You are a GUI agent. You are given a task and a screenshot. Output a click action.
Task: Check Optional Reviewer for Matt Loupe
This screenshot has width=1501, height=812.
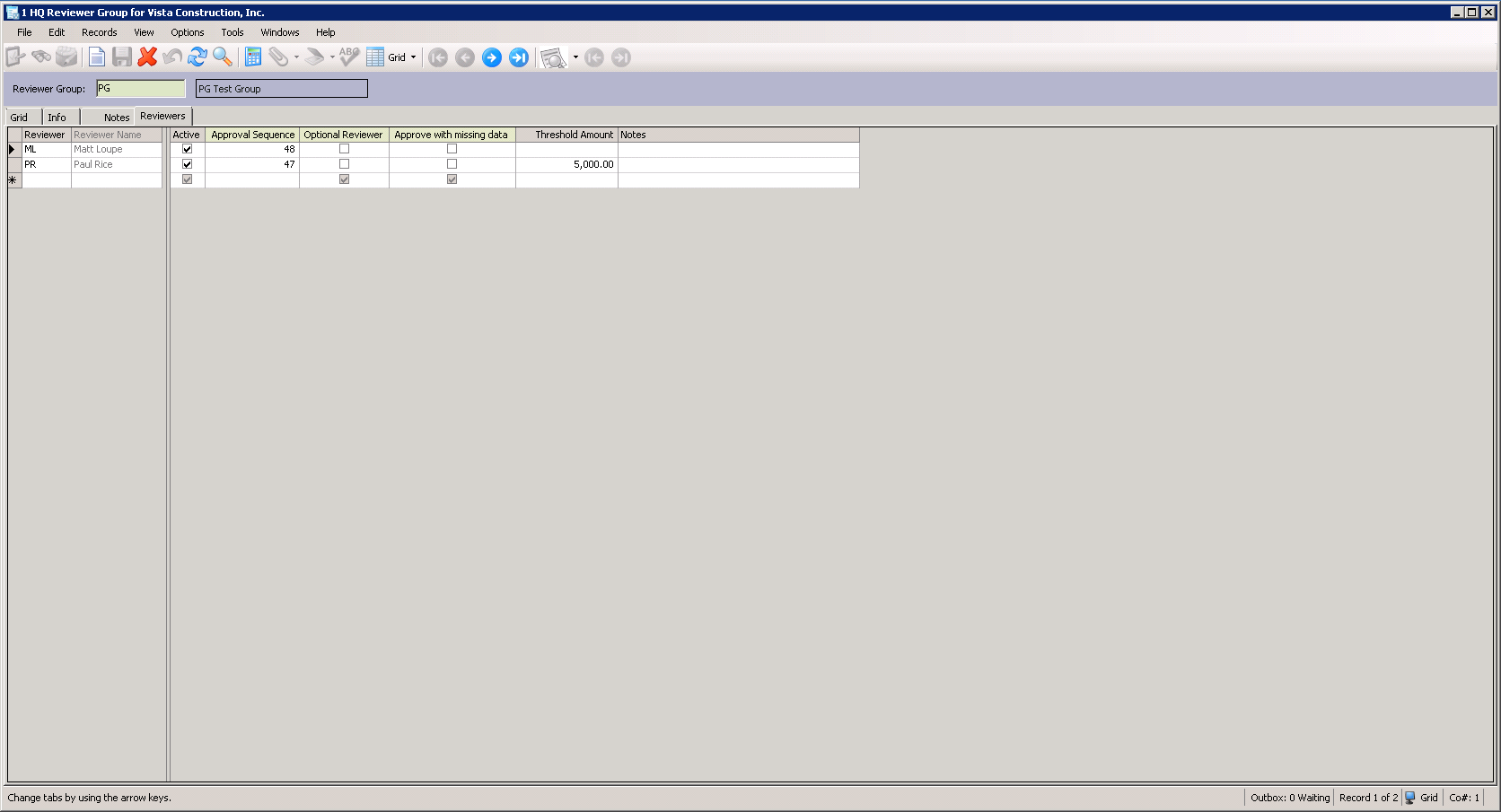point(344,149)
